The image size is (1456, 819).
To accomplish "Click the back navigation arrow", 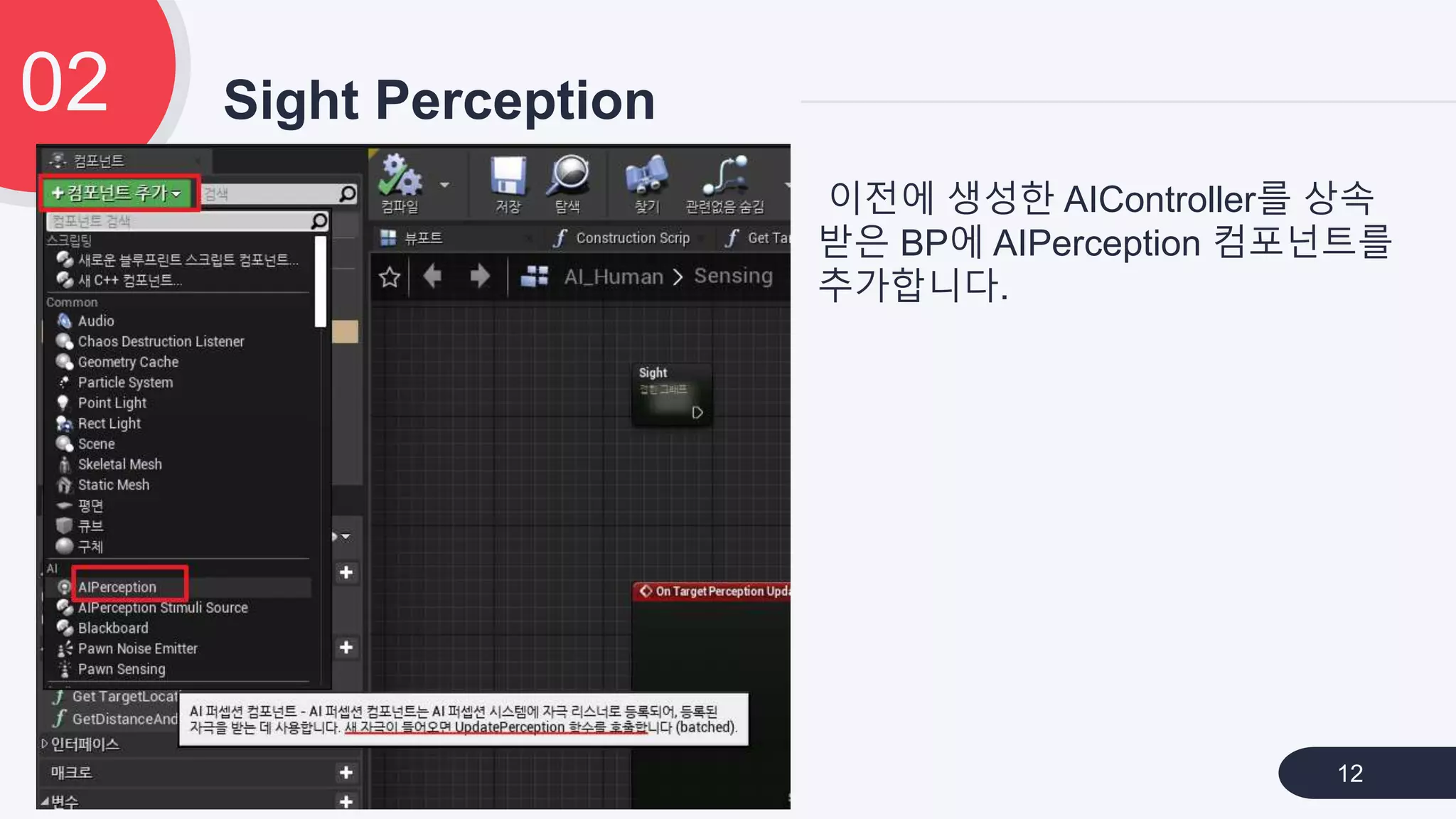I will 432,276.
